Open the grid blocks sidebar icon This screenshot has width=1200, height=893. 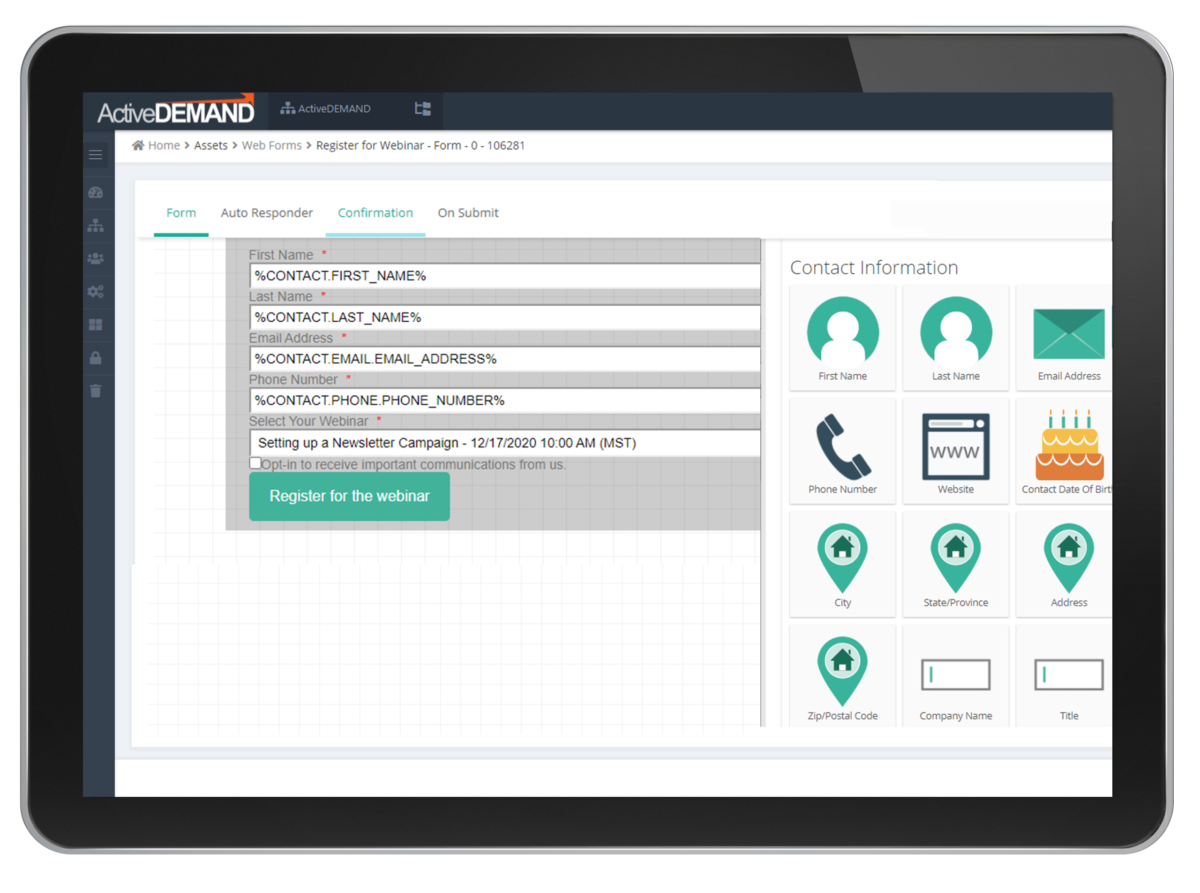96,325
